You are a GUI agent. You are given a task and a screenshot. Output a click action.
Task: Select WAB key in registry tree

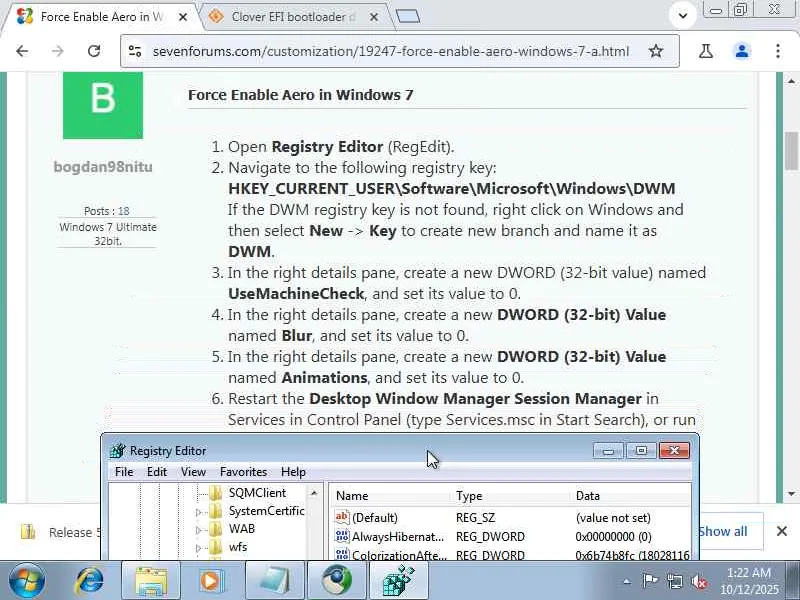point(242,529)
